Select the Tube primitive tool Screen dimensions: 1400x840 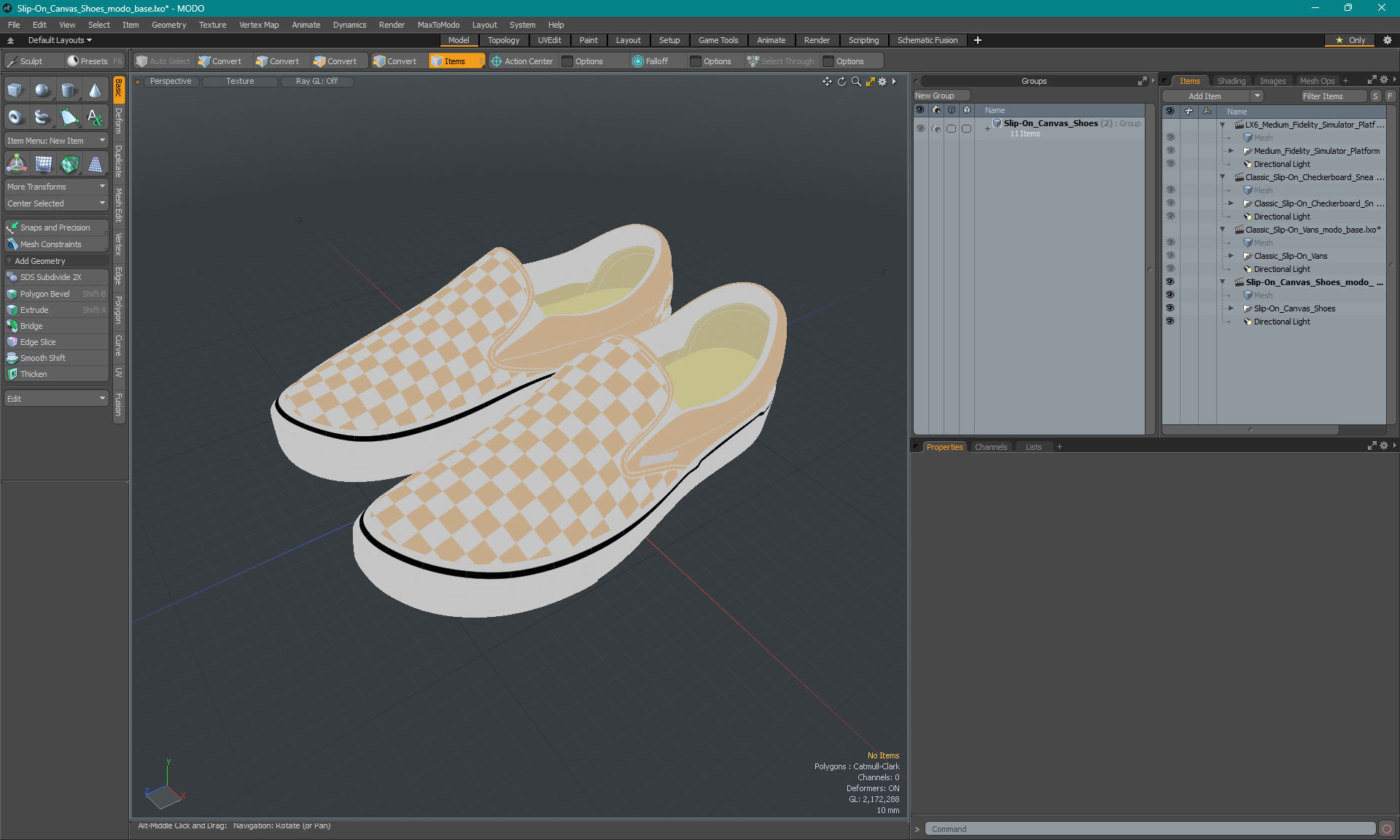click(x=42, y=117)
